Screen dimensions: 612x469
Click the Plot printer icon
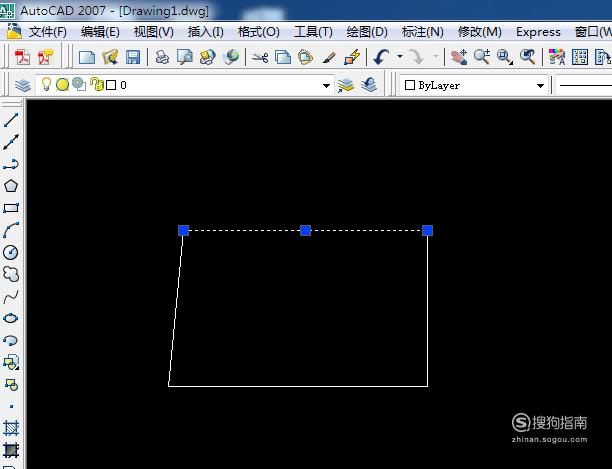[x=162, y=57]
